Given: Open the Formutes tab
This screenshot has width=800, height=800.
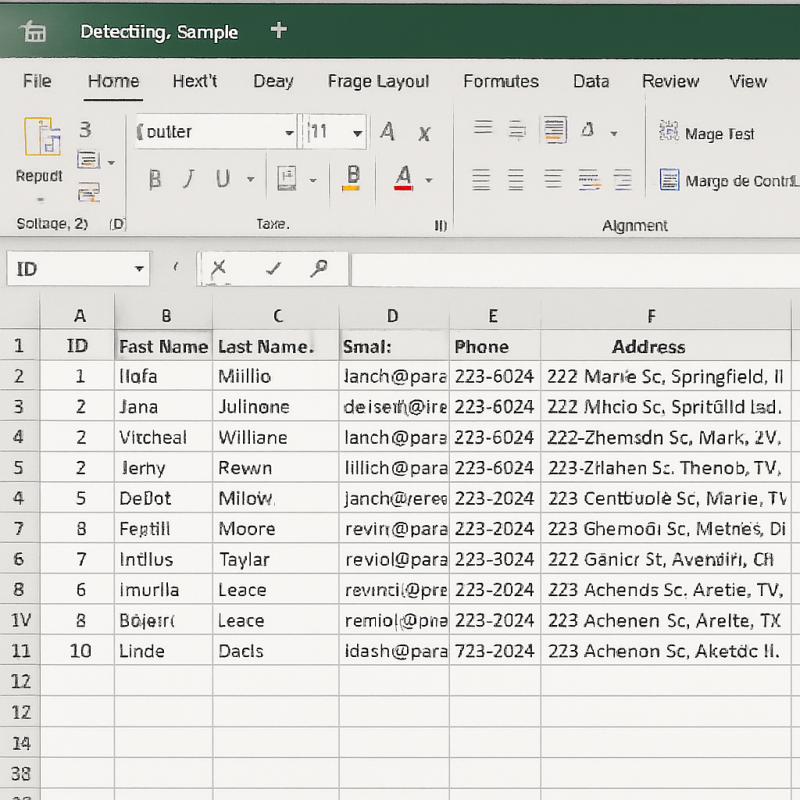Looking at the screenshot, I should (x=501, y=81).
